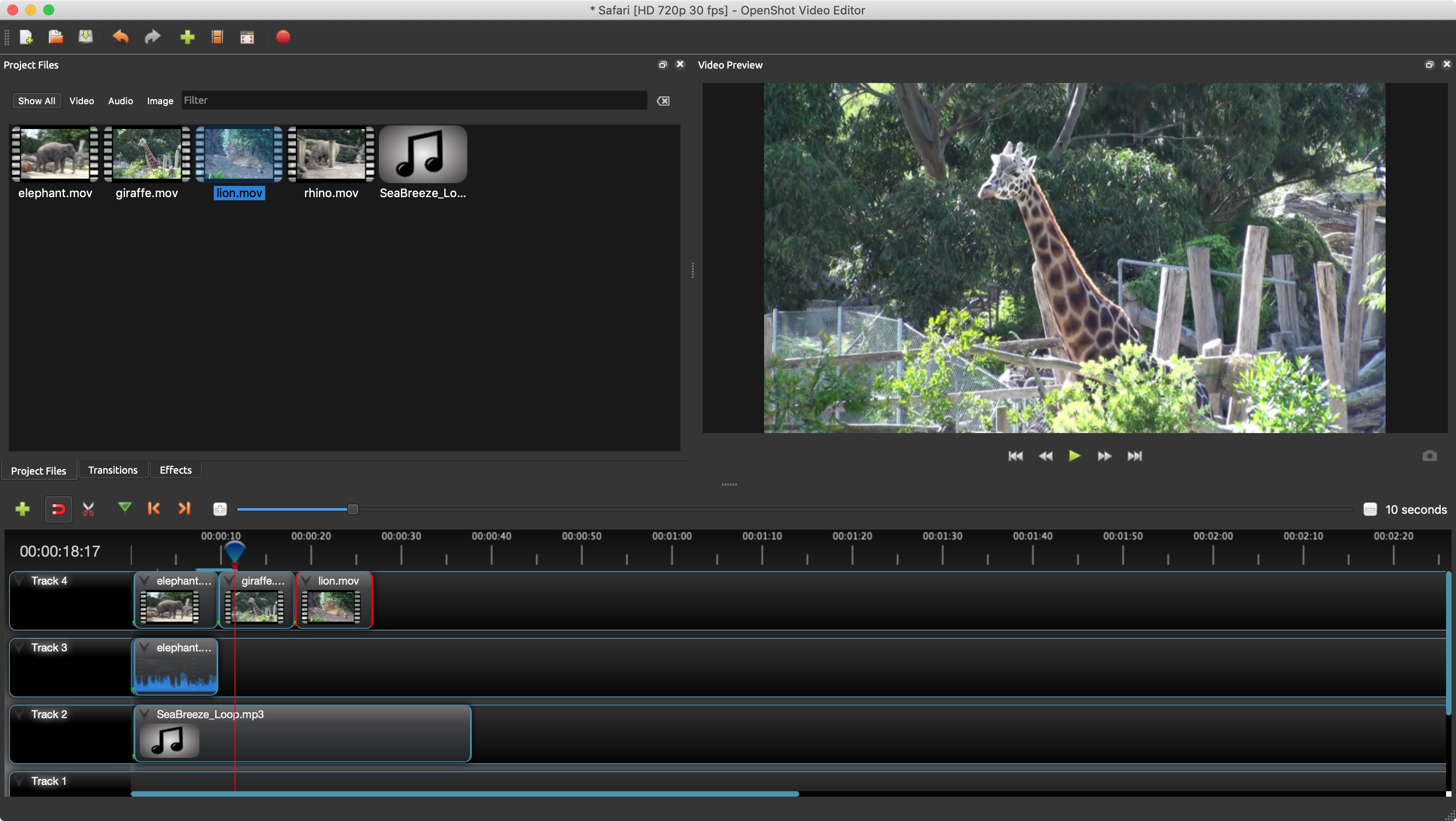Switch to the Transitions tab
1456x821 pixels.
pyautogui.click(x=113, y=469)
